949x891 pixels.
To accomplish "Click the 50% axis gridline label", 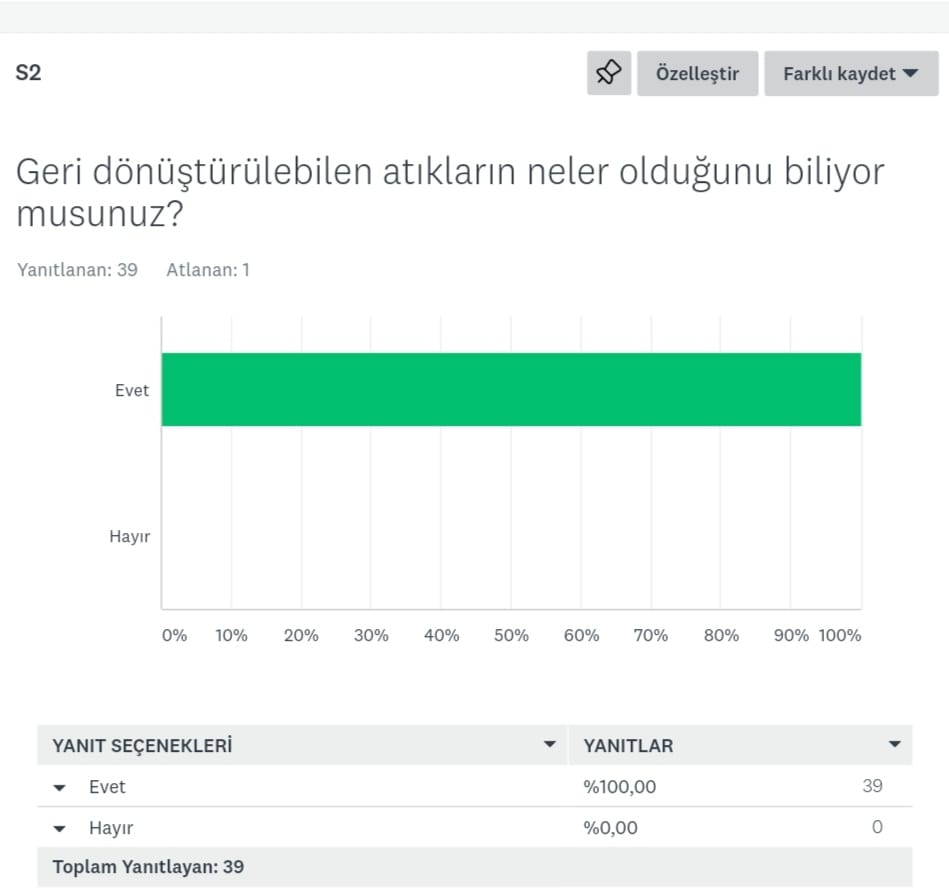I will coord(511,634).
